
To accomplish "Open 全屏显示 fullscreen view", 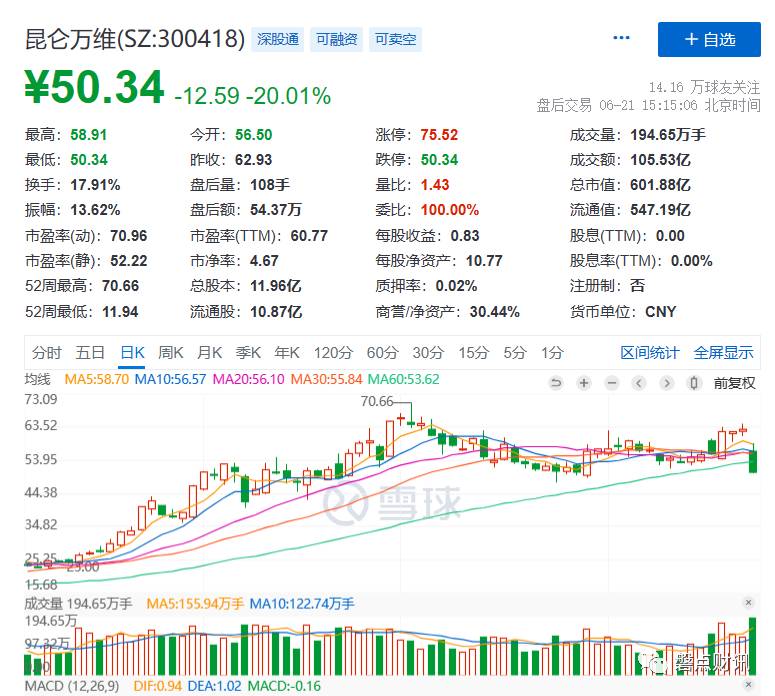I will (x=724, y=352).
